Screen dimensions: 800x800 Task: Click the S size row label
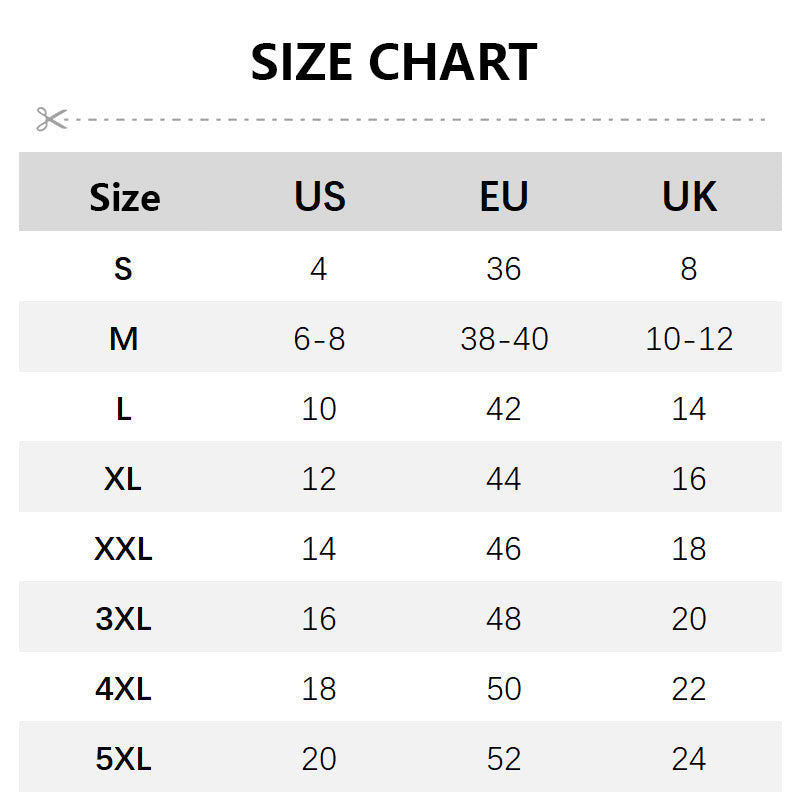[x=123, y=268]
